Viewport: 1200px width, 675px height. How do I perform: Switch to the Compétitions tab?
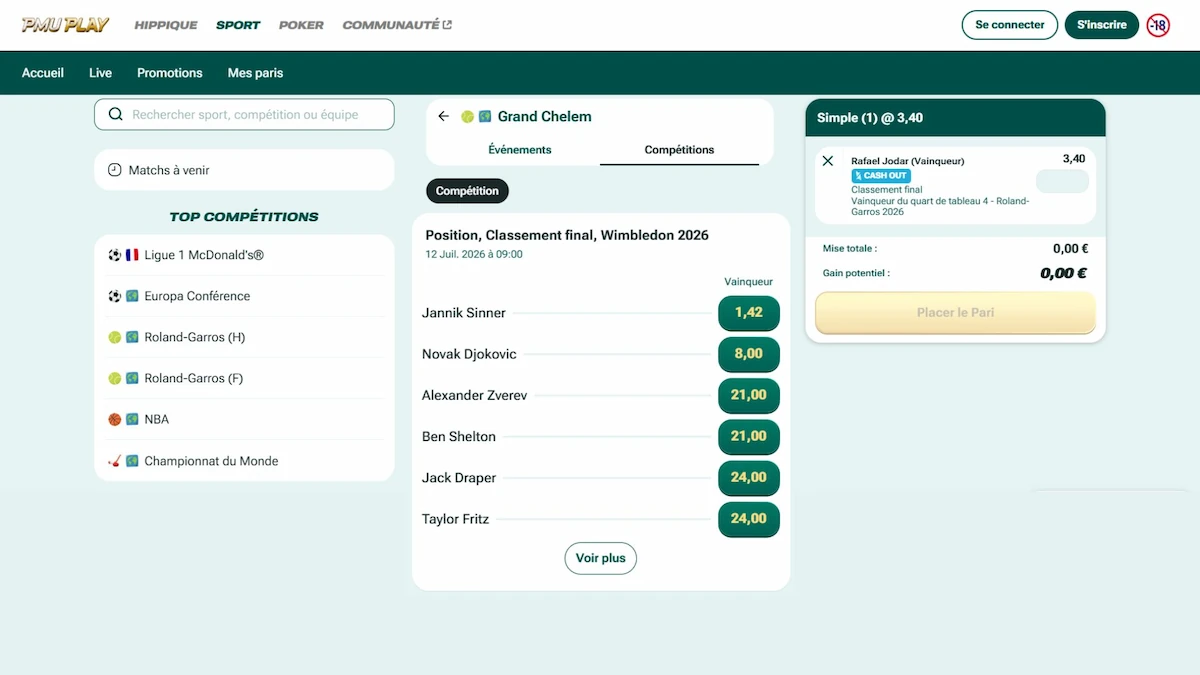click(x=680, y=150)
